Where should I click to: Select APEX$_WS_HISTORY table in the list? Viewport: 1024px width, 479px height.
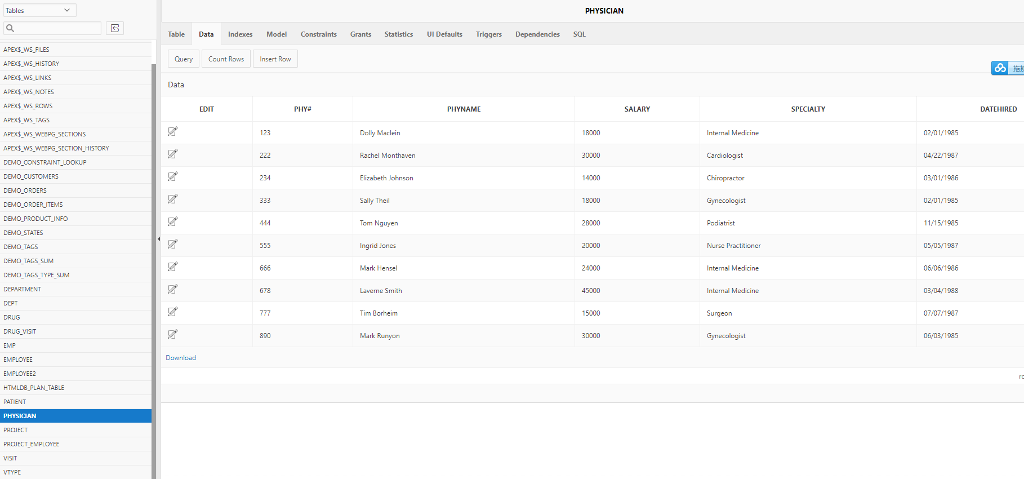pos(76,64)
